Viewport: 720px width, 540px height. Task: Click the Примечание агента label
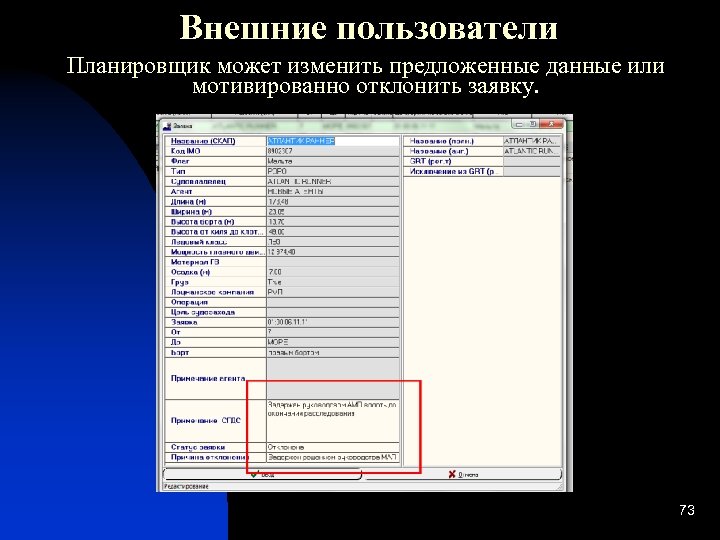point(208,378)
